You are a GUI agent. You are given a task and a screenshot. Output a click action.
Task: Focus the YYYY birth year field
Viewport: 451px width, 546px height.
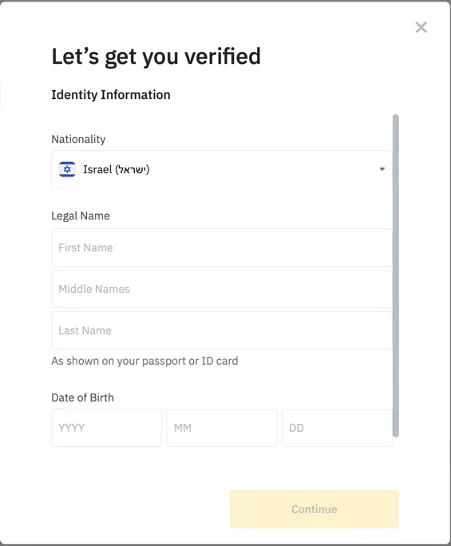[107, 428]
